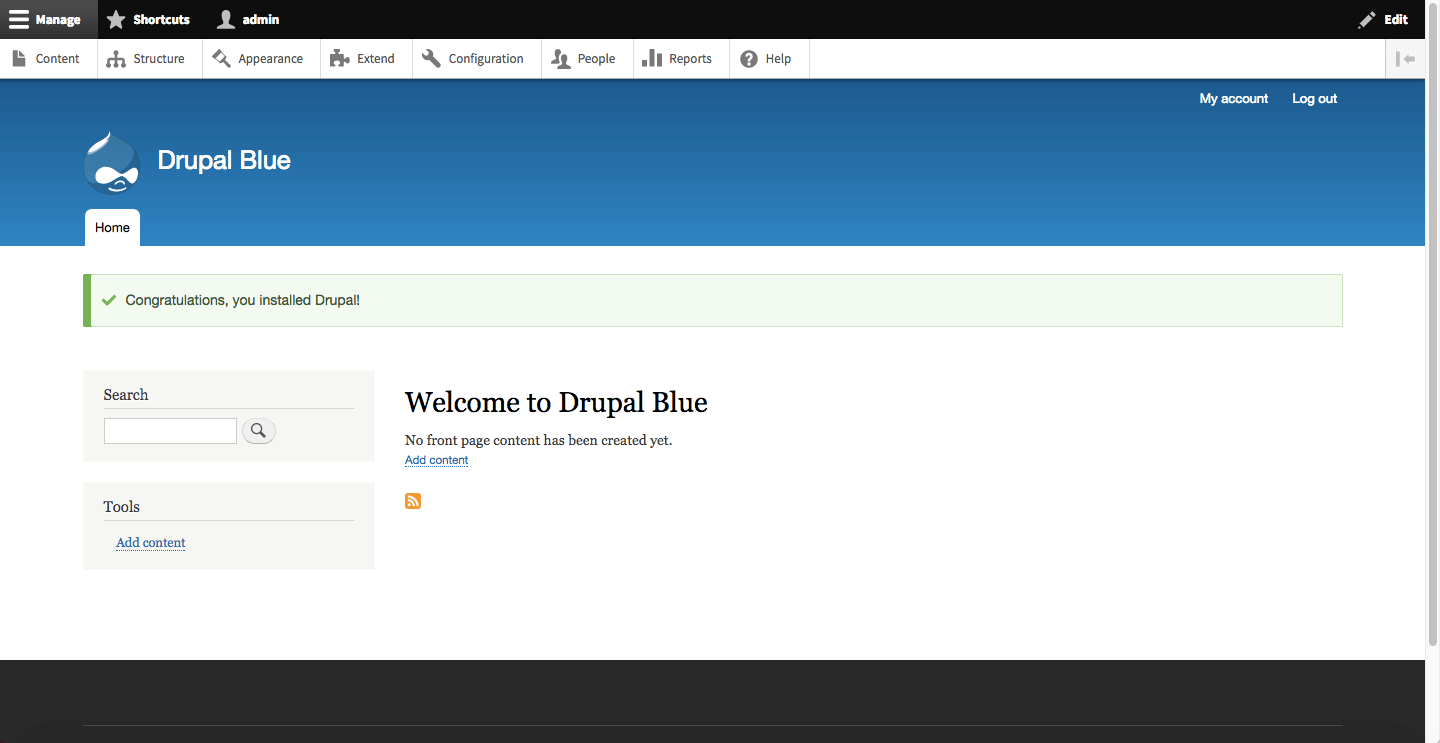The image size is (1440, 743).
Task: Expand the Shortcuts tray
Action: 149,19
